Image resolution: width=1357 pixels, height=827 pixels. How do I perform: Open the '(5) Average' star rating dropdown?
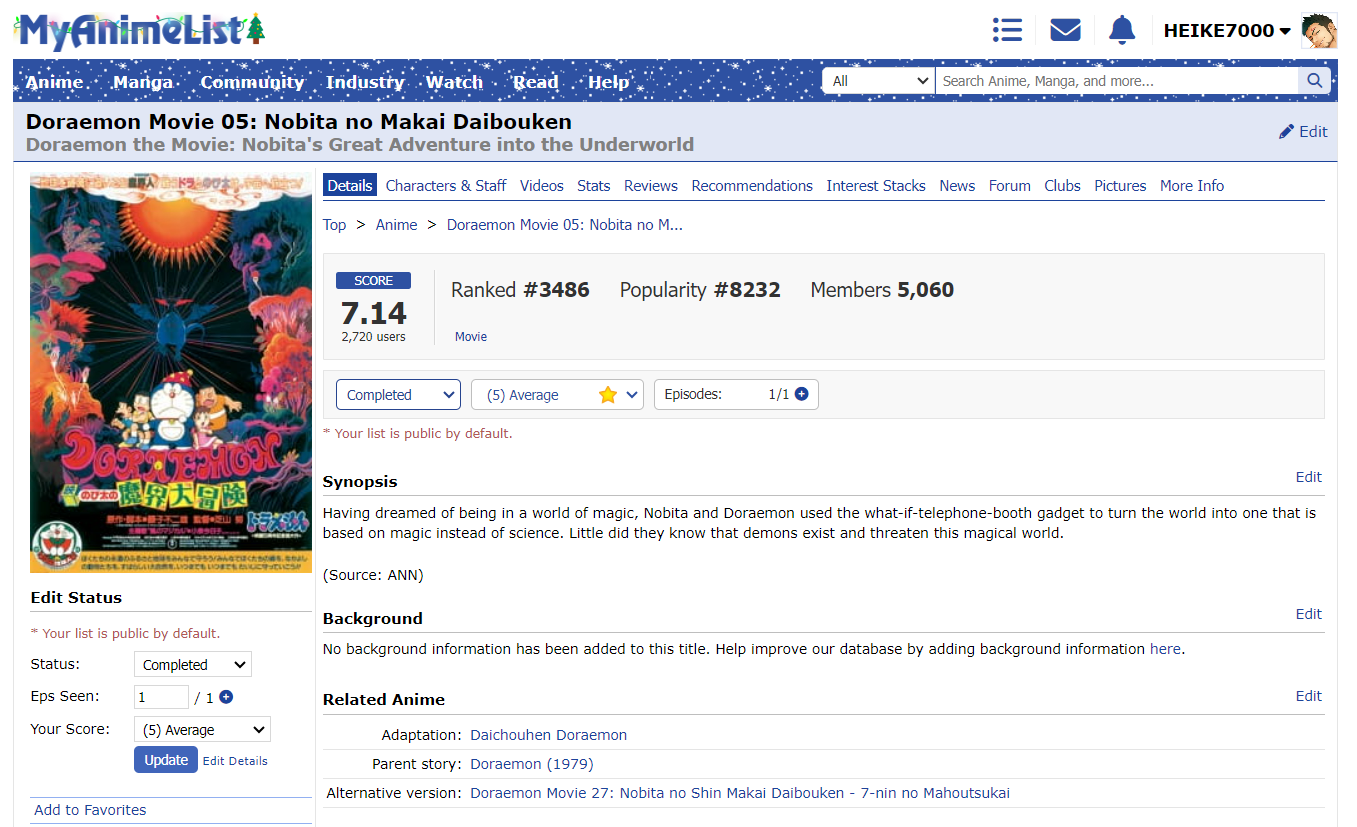tap(557, 395)
